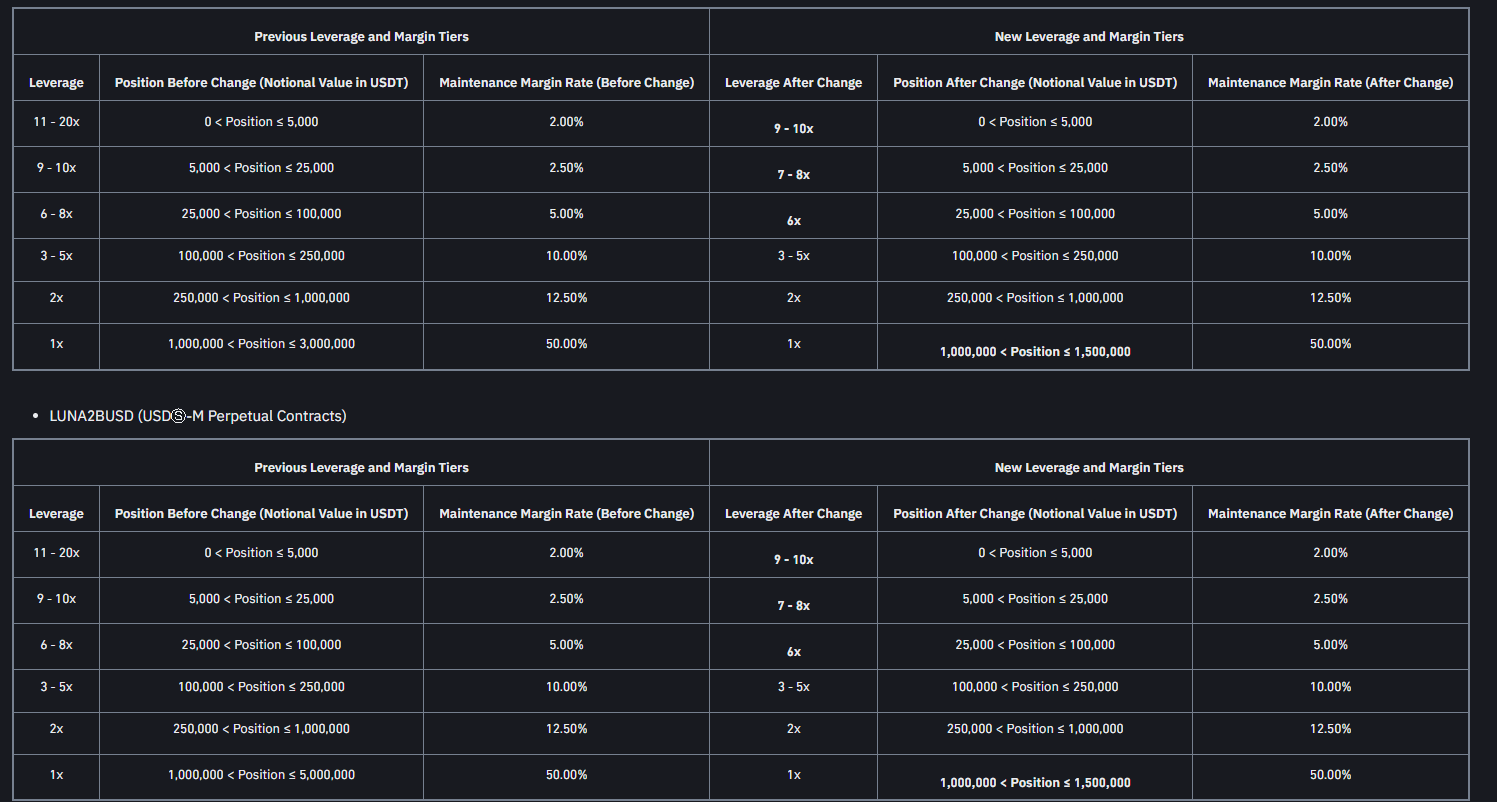Click the 5,000,000 position limit cell
The image size is (1497, 802).
coord(261,775)
